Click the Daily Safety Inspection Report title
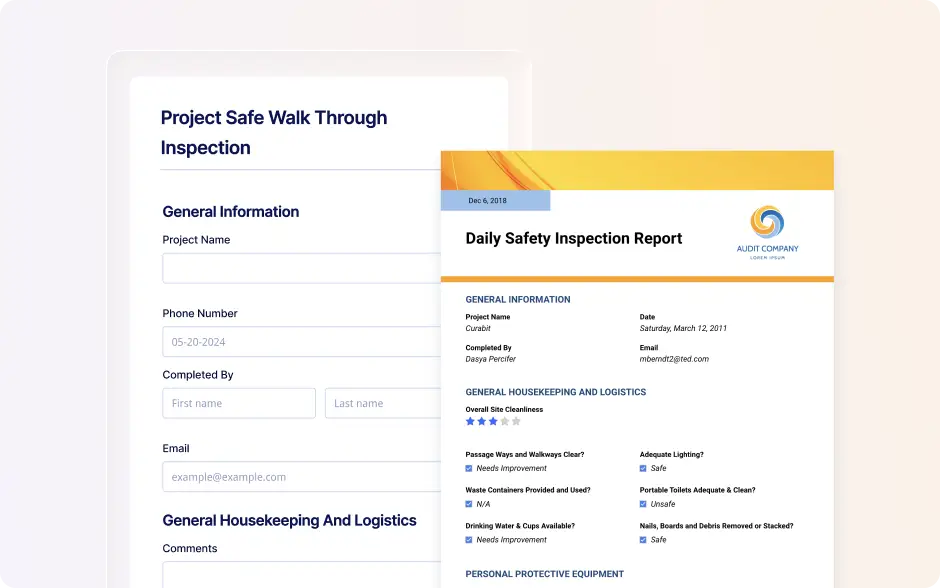Viewport: 940px width, 588px height. coord(574,239)
